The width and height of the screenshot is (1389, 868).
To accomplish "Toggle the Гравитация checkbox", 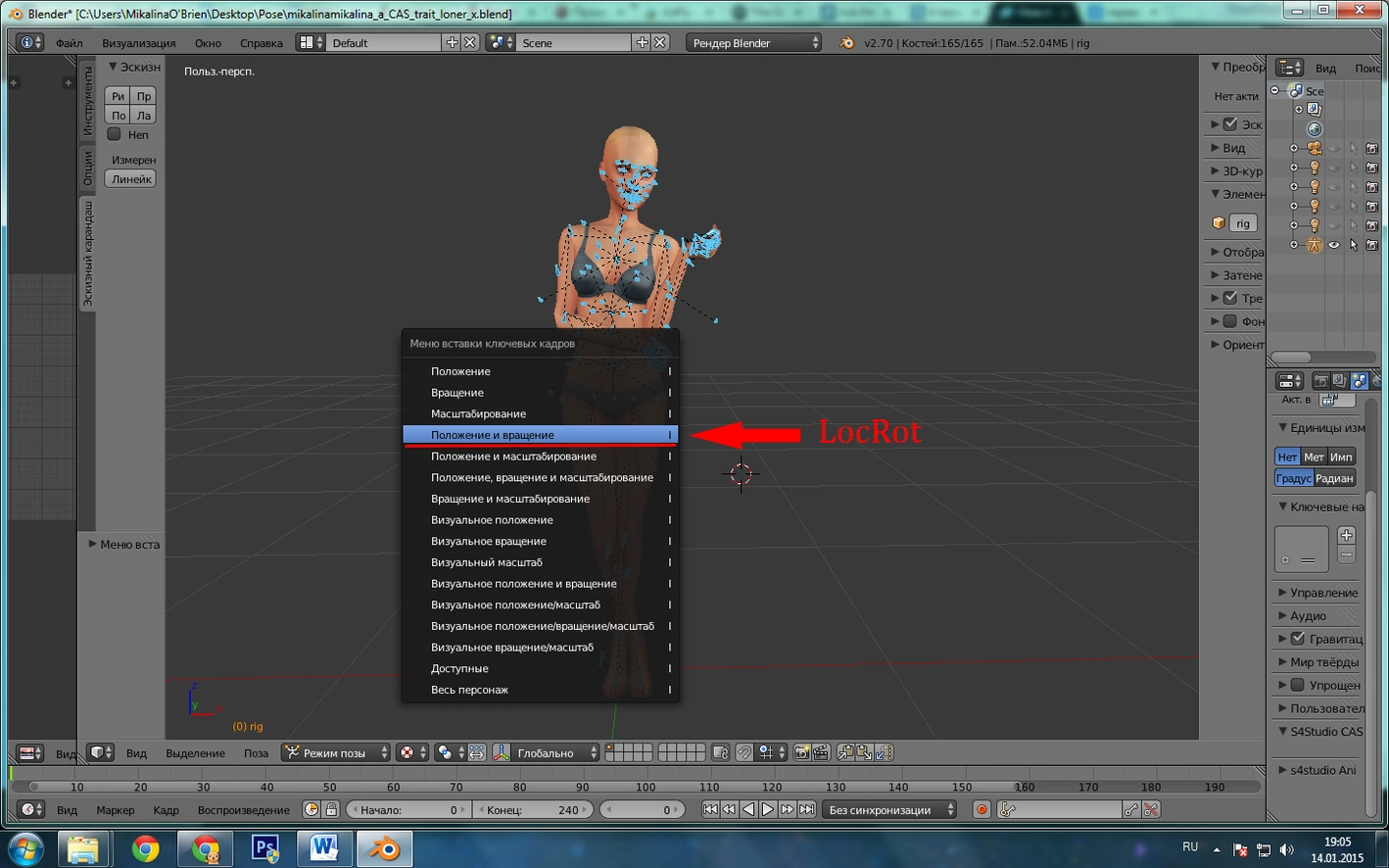I will click(x=1298, y=639).
